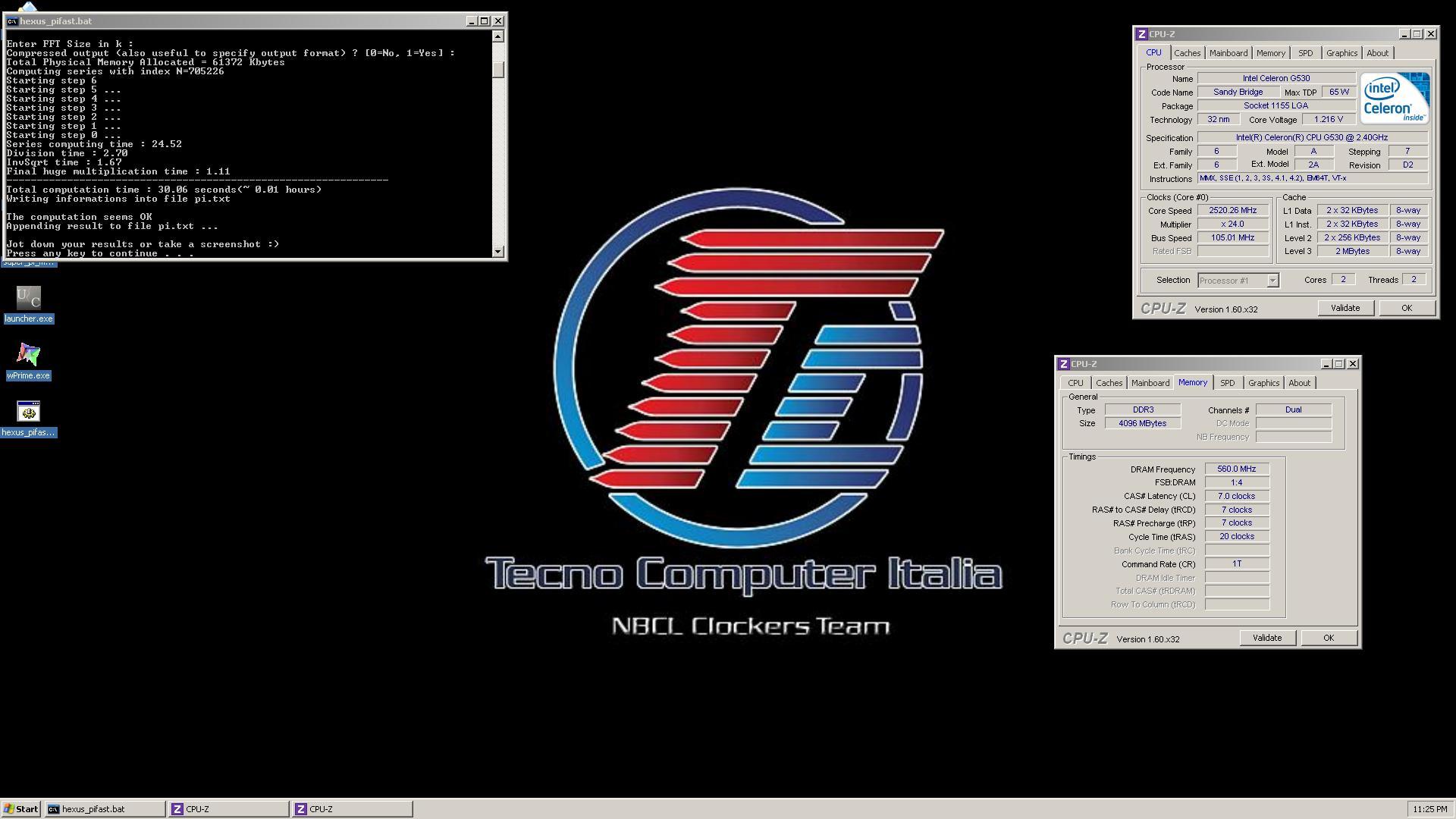Click Total computation time line in console
The width and height of the screenshot is (1456, 819).
pyautogui.click(x=164, y=190)
